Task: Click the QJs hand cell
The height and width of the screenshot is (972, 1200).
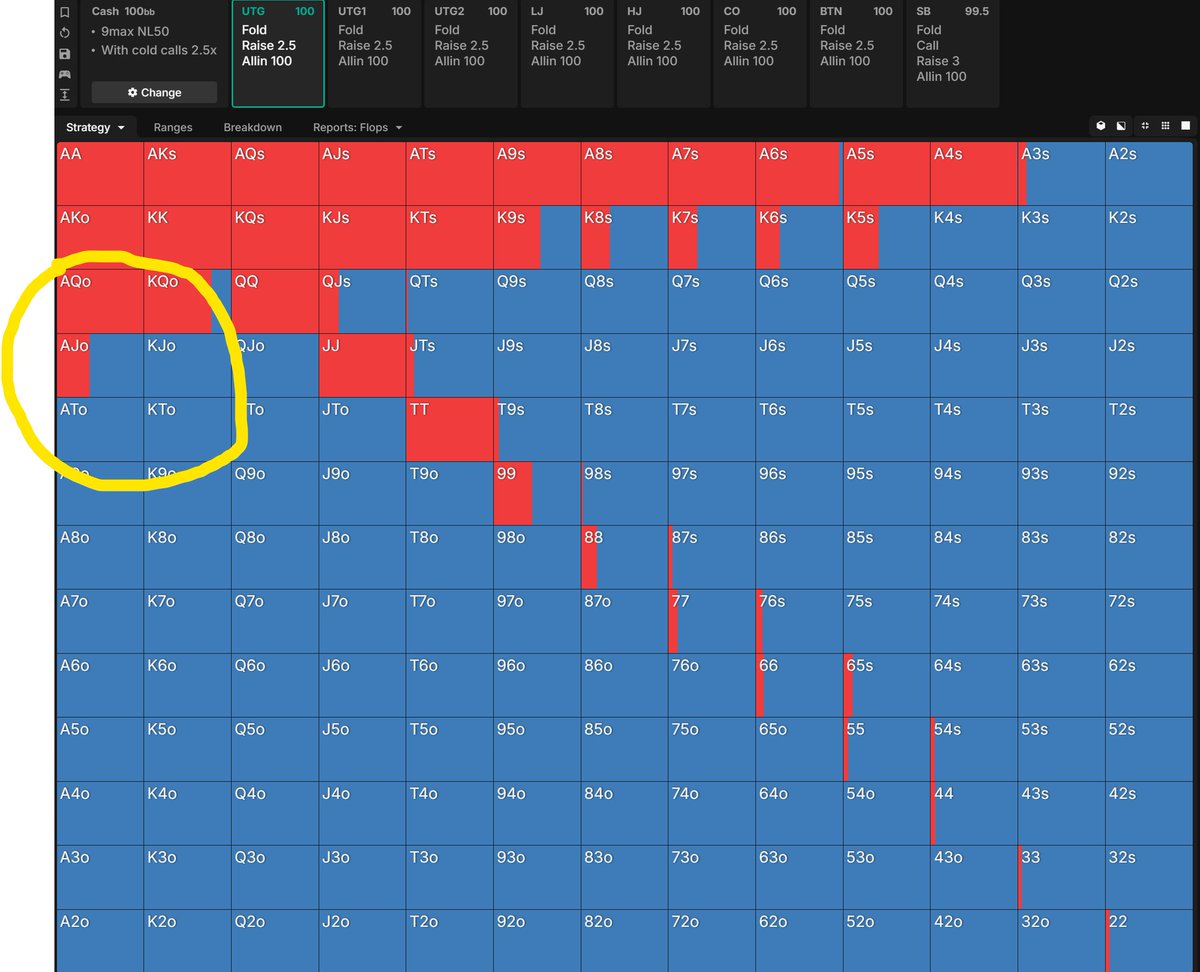Action: [x=362, y=302]
